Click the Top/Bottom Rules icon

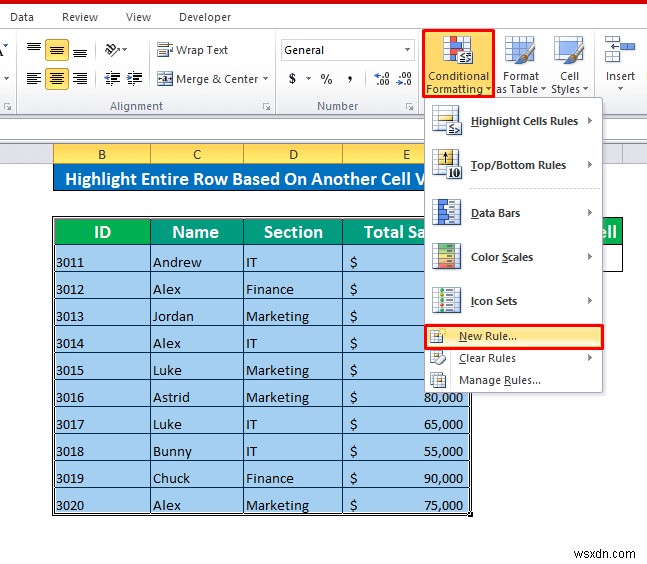pos(446,164)
